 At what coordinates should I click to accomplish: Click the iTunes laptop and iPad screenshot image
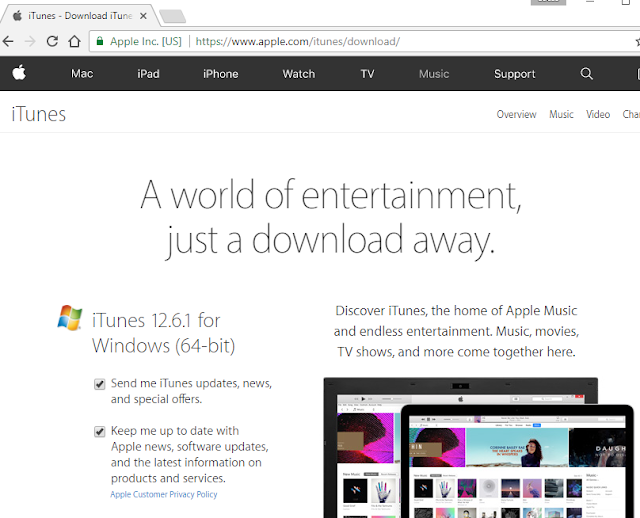[x=478, y=448]
